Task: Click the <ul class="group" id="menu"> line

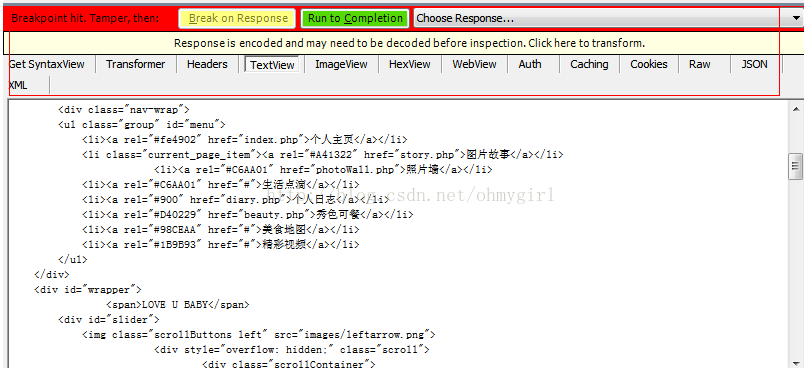Action: point(142,125)
